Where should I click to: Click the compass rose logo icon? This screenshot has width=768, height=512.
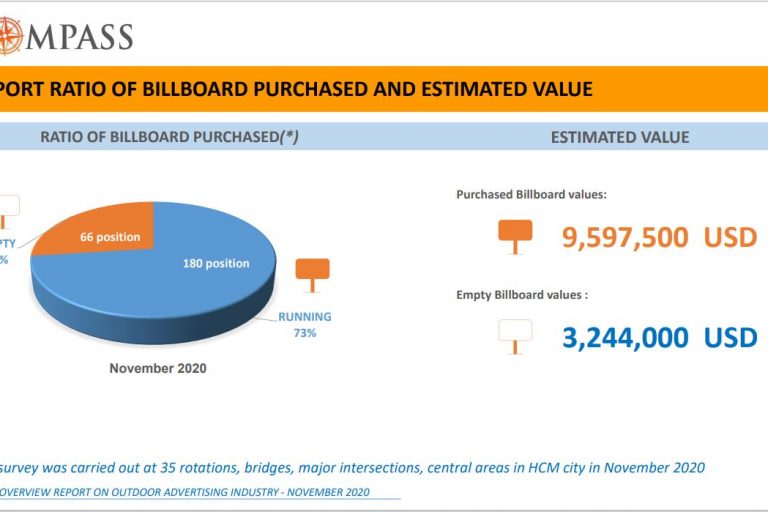(10, 37)
